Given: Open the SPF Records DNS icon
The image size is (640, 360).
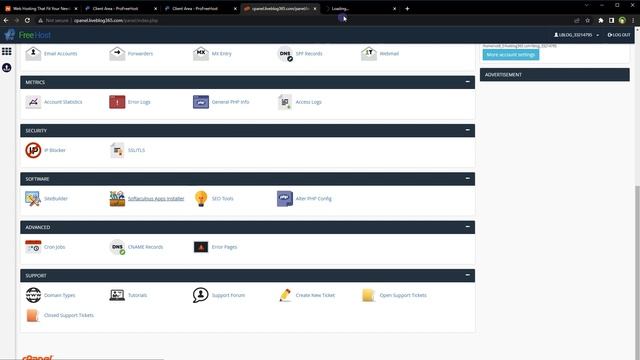Looking at the screenshot, I should pyautogui.click(x=285, y=53).
